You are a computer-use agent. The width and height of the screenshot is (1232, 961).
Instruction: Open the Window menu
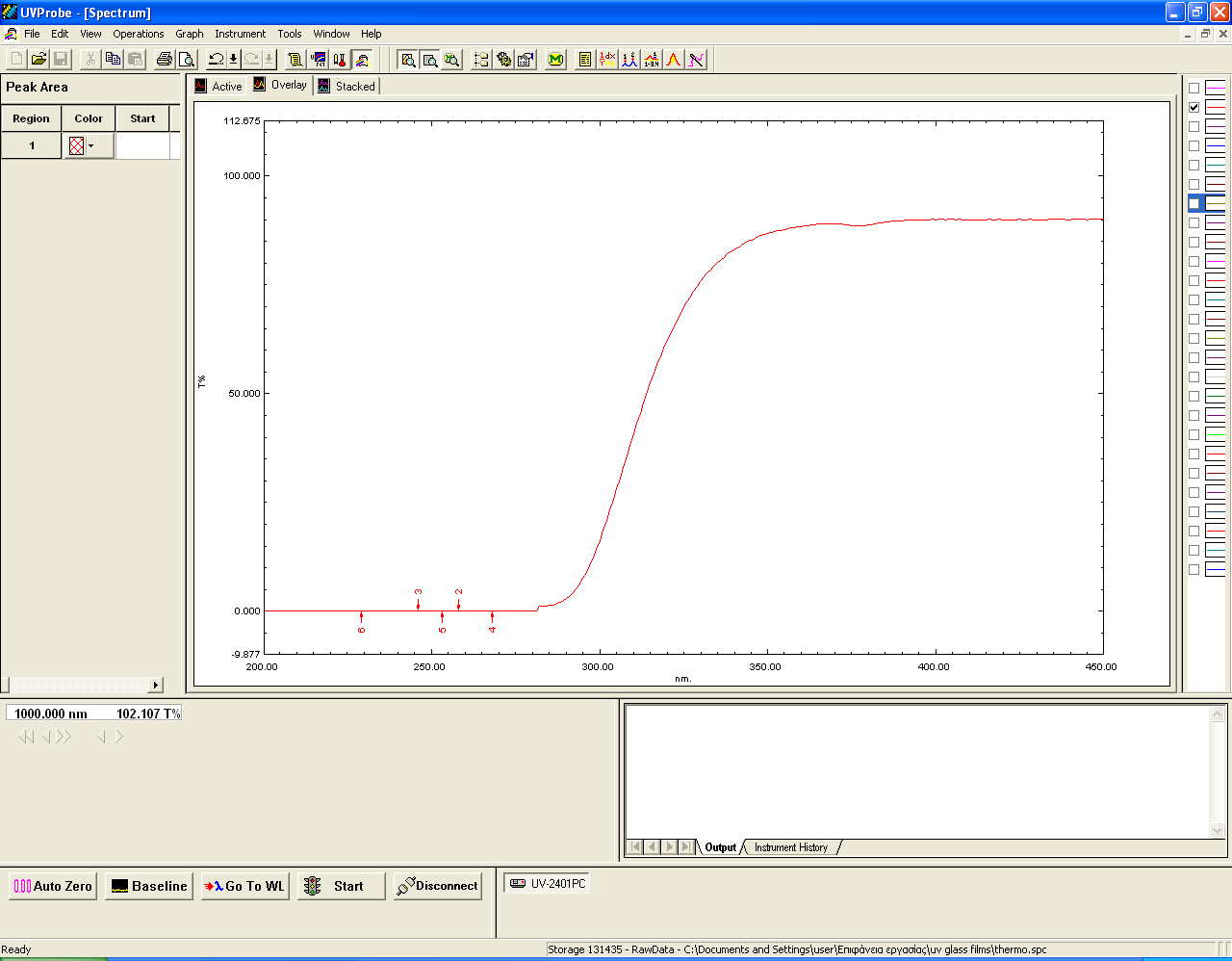coord(331,34)
